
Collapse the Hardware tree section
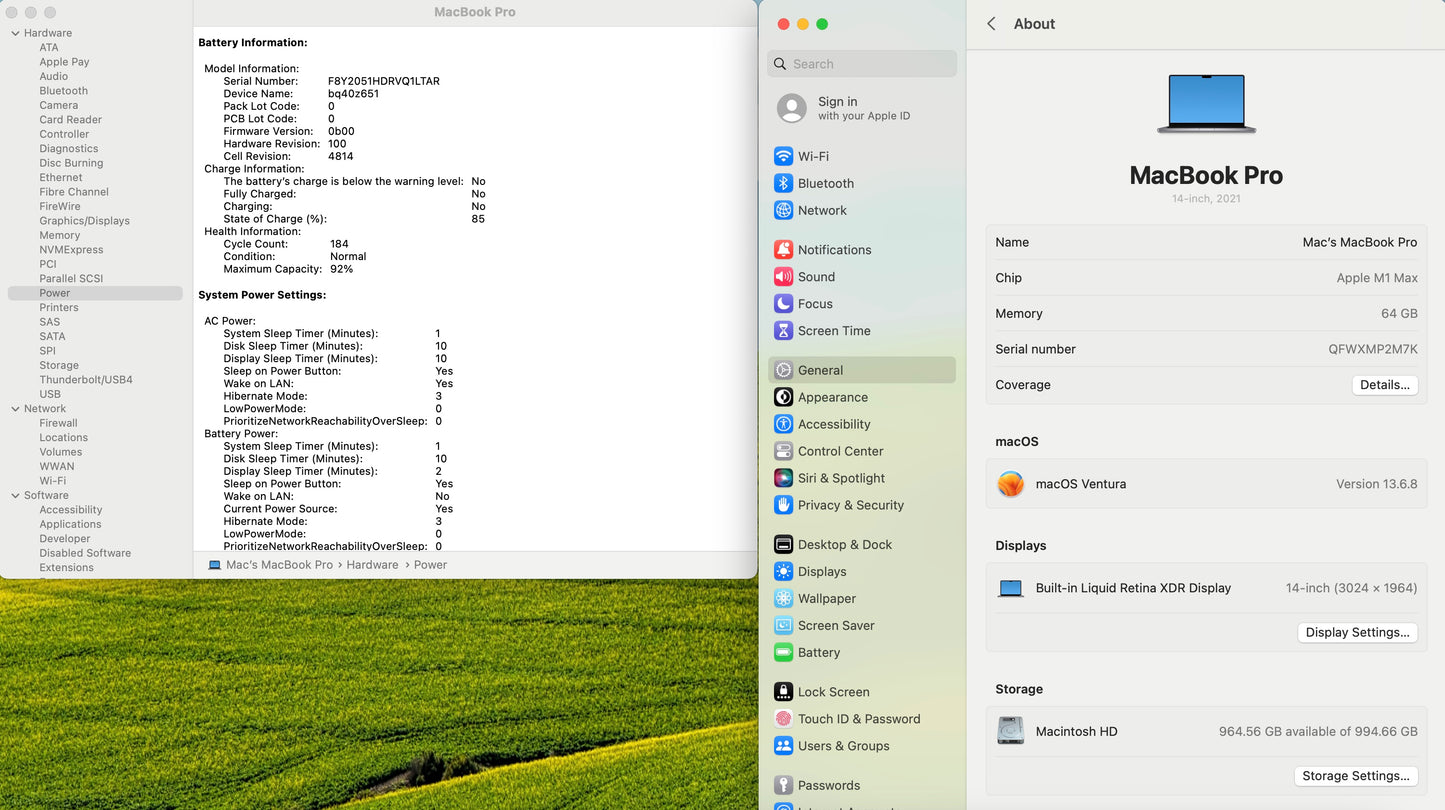(15, 33)
